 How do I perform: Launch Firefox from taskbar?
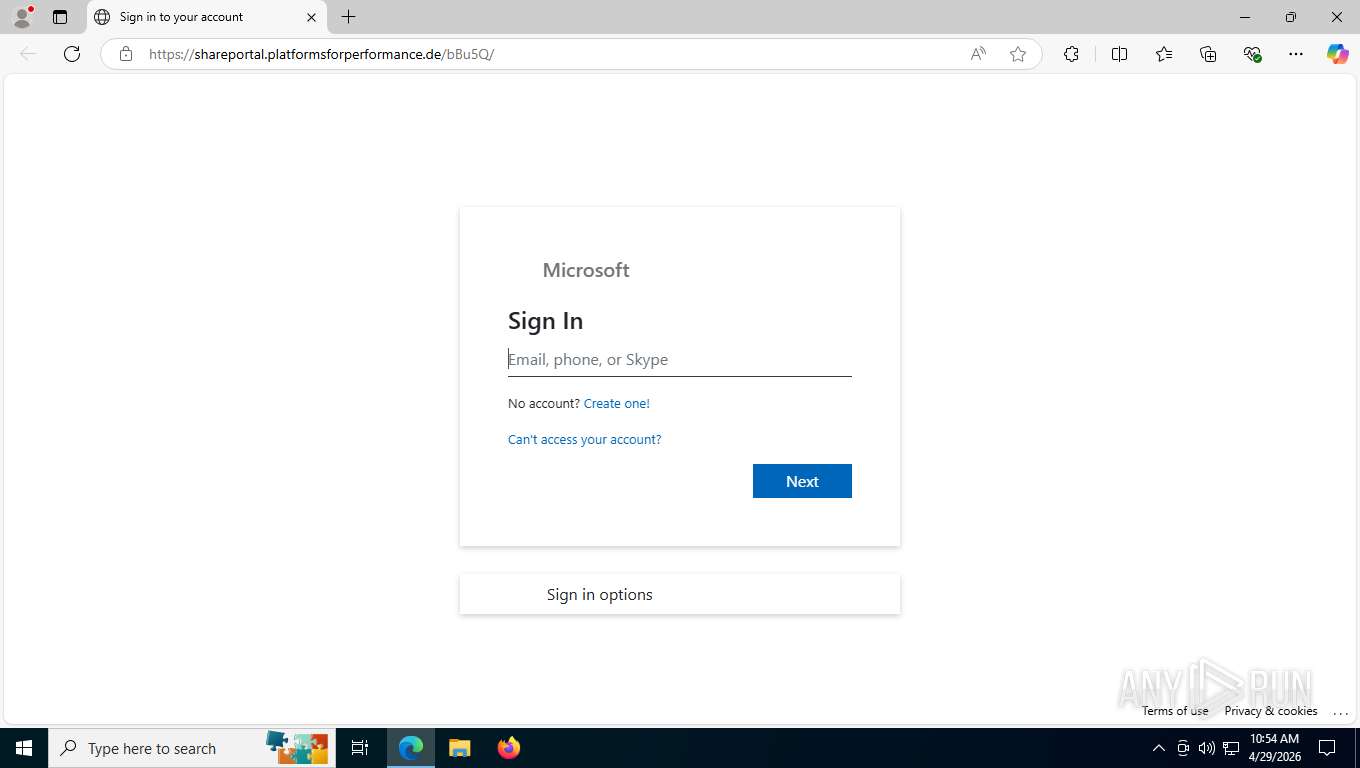pos(509,748)
